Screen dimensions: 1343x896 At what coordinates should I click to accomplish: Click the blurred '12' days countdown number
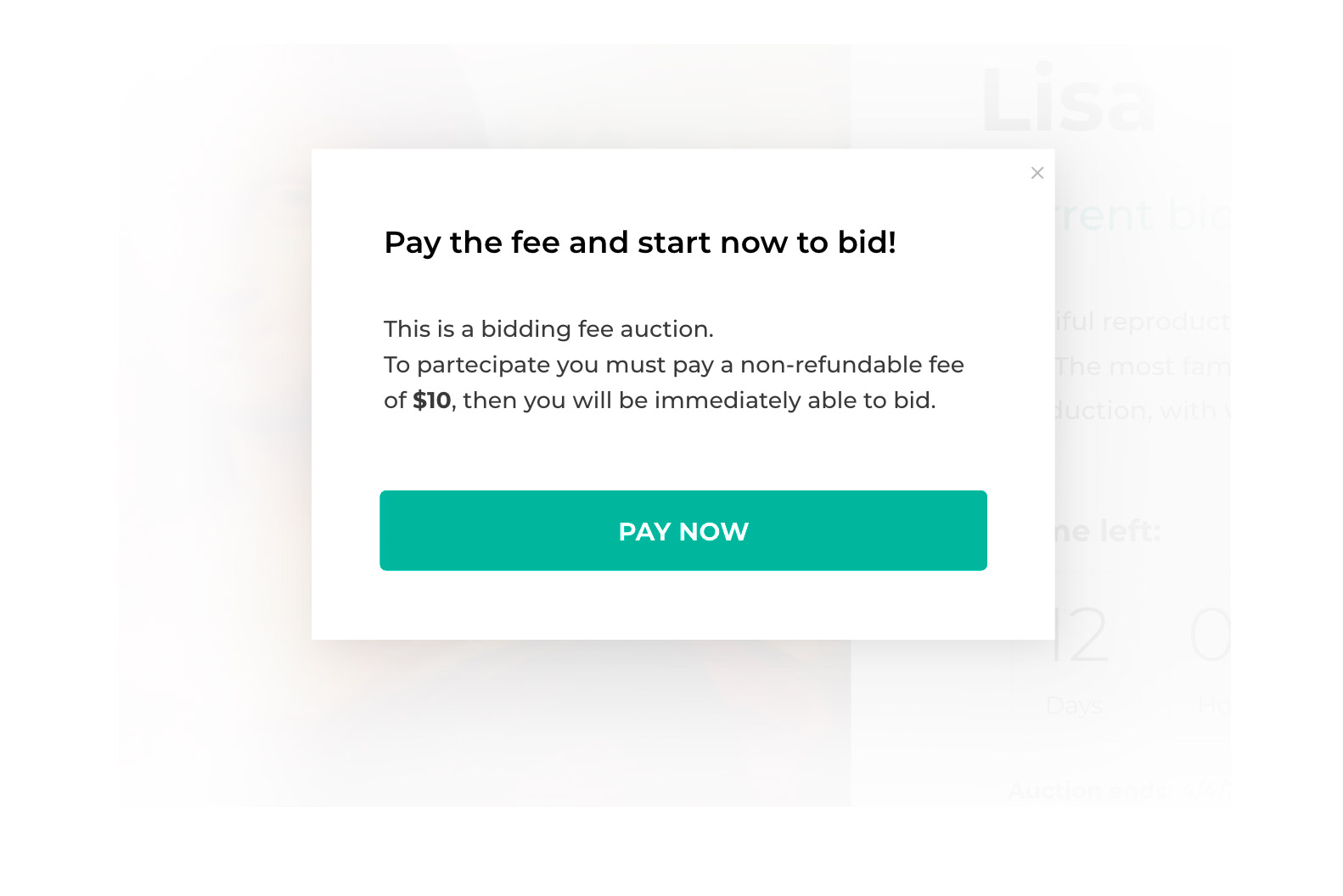tap(1078, 635)
